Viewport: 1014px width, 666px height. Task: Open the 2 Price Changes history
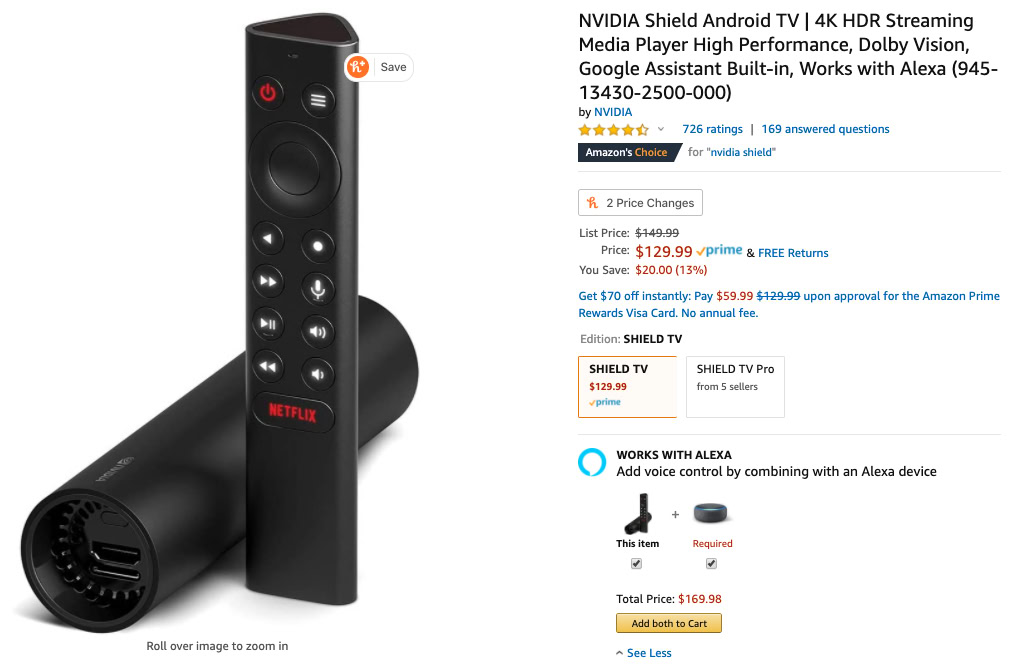tap(640, 202)
